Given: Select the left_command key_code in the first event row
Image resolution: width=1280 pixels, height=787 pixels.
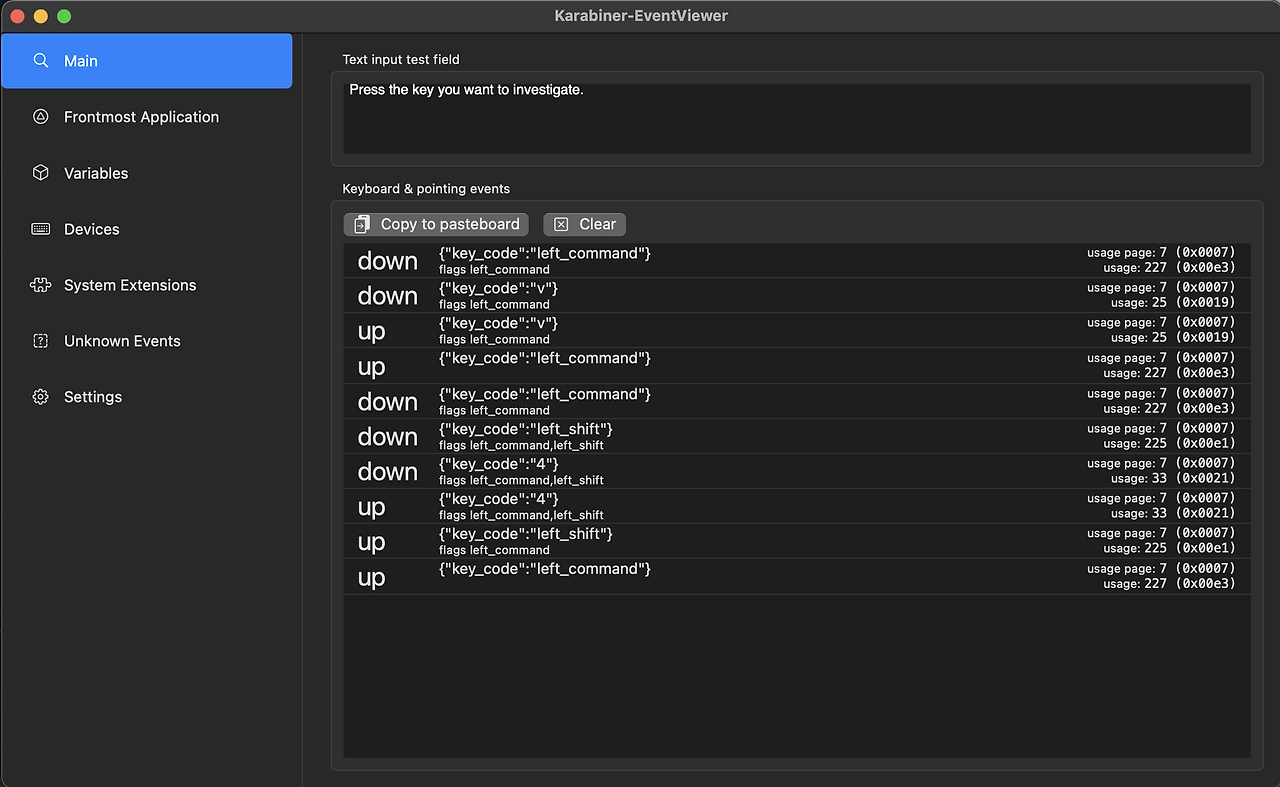Looking at the screenshot, I should coord(545,253).
